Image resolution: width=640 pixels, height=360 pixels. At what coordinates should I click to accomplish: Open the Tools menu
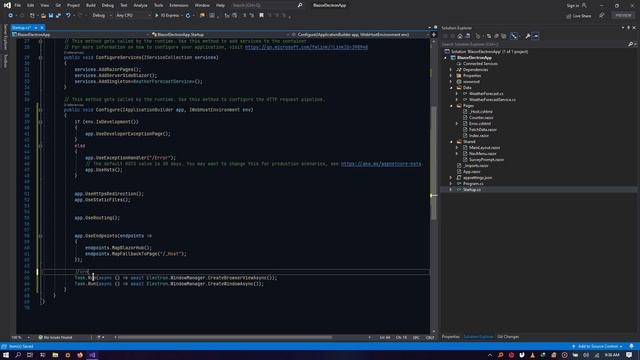click(158, 5)
